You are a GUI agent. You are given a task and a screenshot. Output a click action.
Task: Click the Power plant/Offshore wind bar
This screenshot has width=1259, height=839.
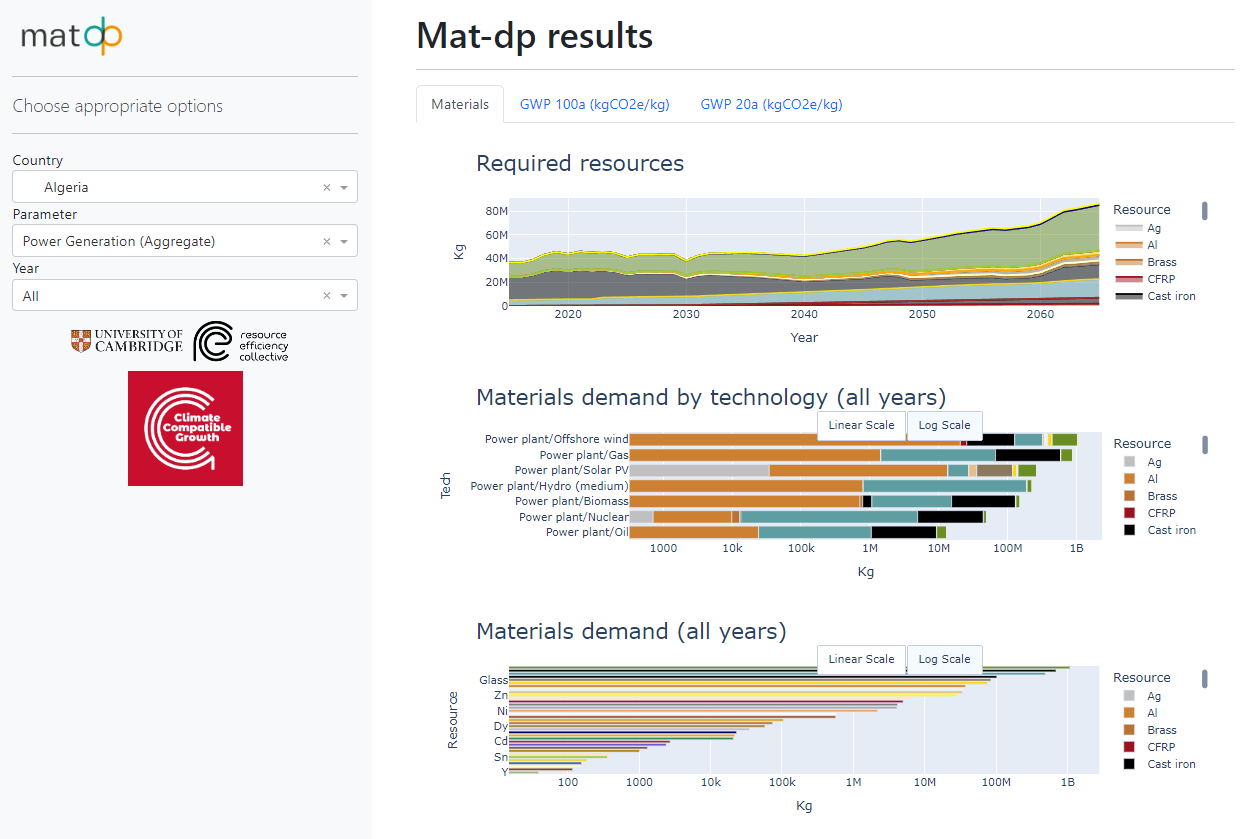(x=853, y=439)
